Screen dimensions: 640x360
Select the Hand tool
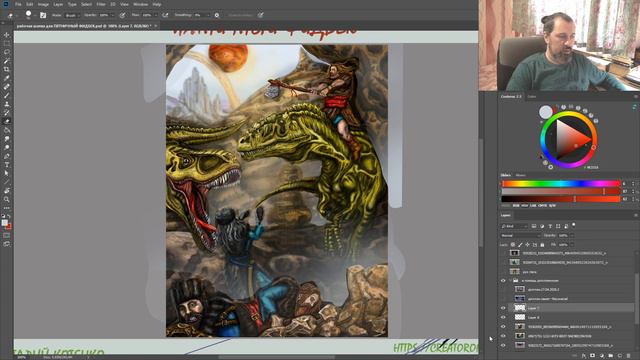(x=7, y=191)
